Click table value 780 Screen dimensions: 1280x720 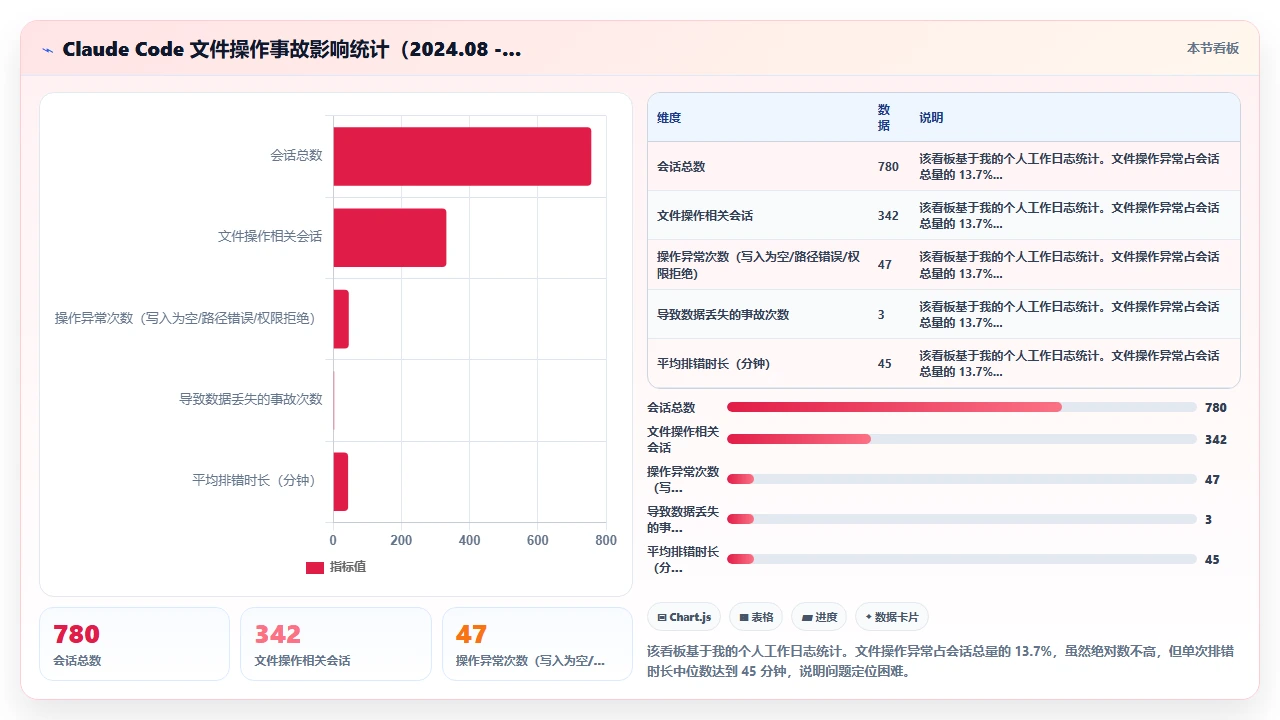tap(888, 166)
